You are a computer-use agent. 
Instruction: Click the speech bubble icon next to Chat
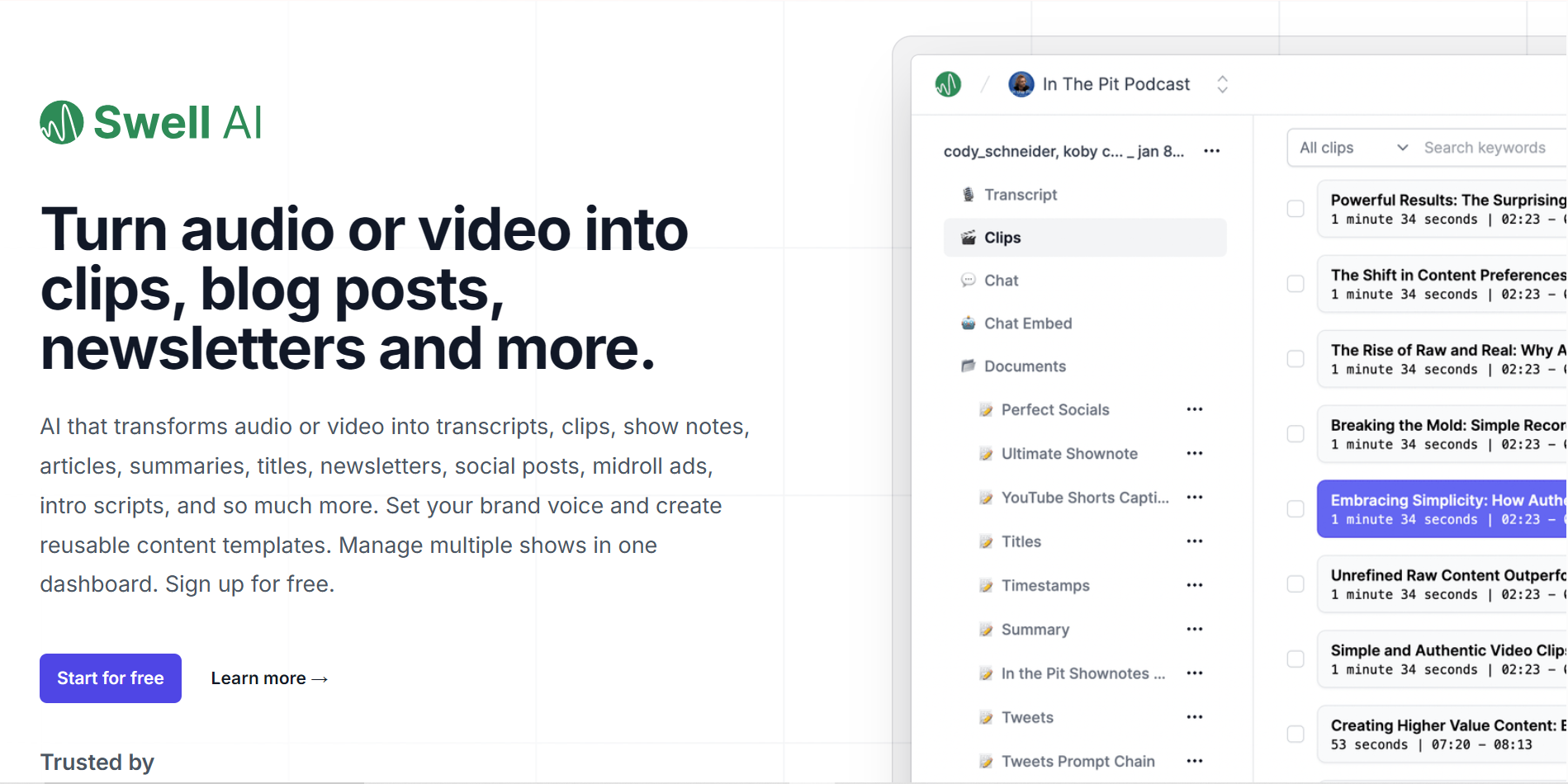(969, 281)
